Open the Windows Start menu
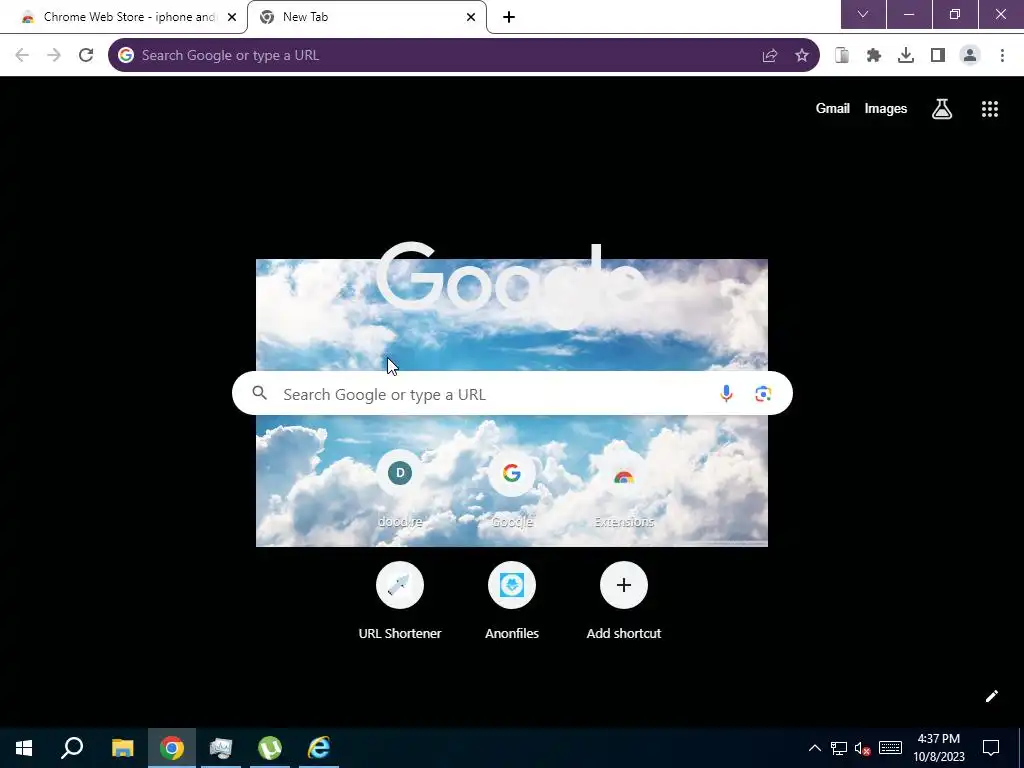The image size is (1024, 768). [24, 748]
